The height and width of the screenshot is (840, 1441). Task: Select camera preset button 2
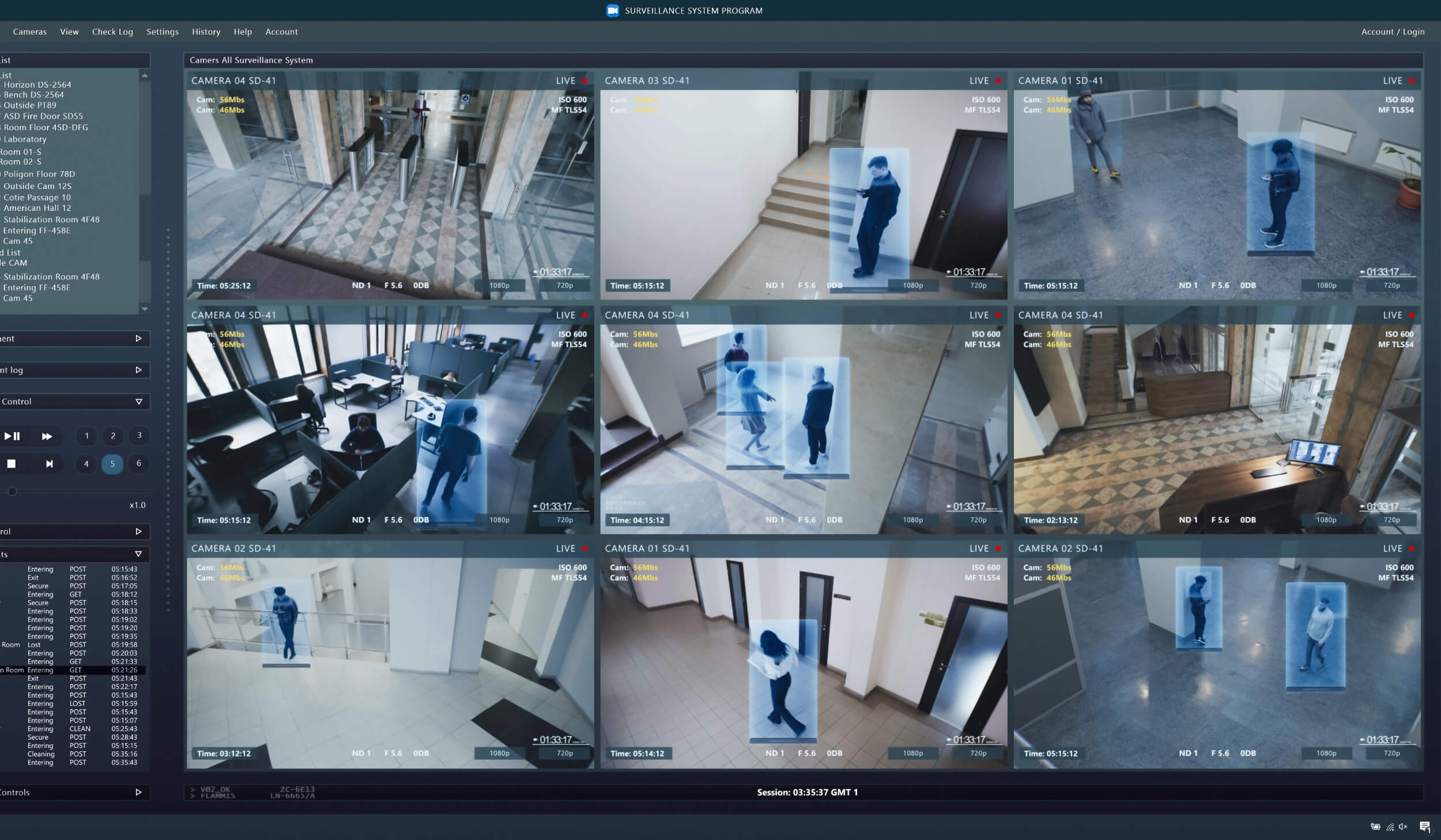pos(113,436)
